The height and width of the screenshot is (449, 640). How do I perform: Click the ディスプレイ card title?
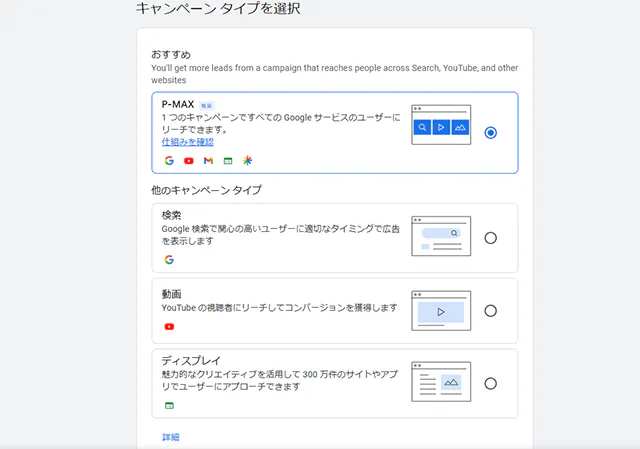click(x=191, y=360)
